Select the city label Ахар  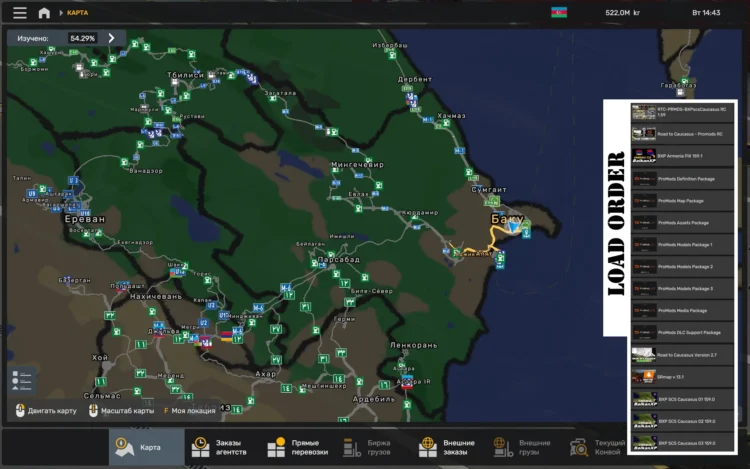tap(265, 374)
